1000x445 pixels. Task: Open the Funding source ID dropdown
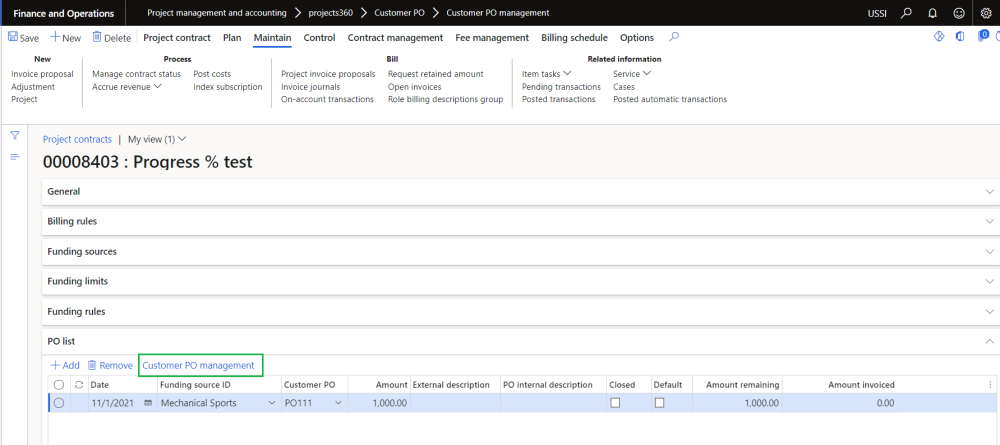tap(271, 403)
